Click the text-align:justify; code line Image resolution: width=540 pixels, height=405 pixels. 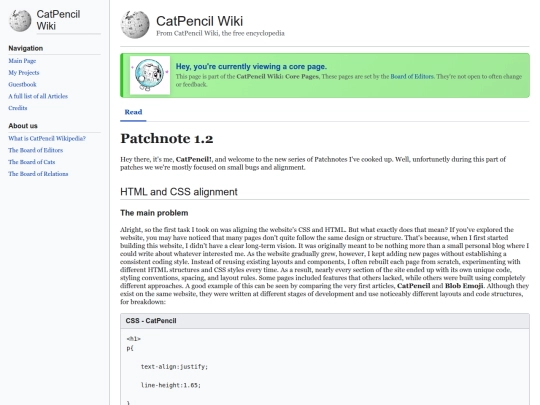(x=174, y=367)
